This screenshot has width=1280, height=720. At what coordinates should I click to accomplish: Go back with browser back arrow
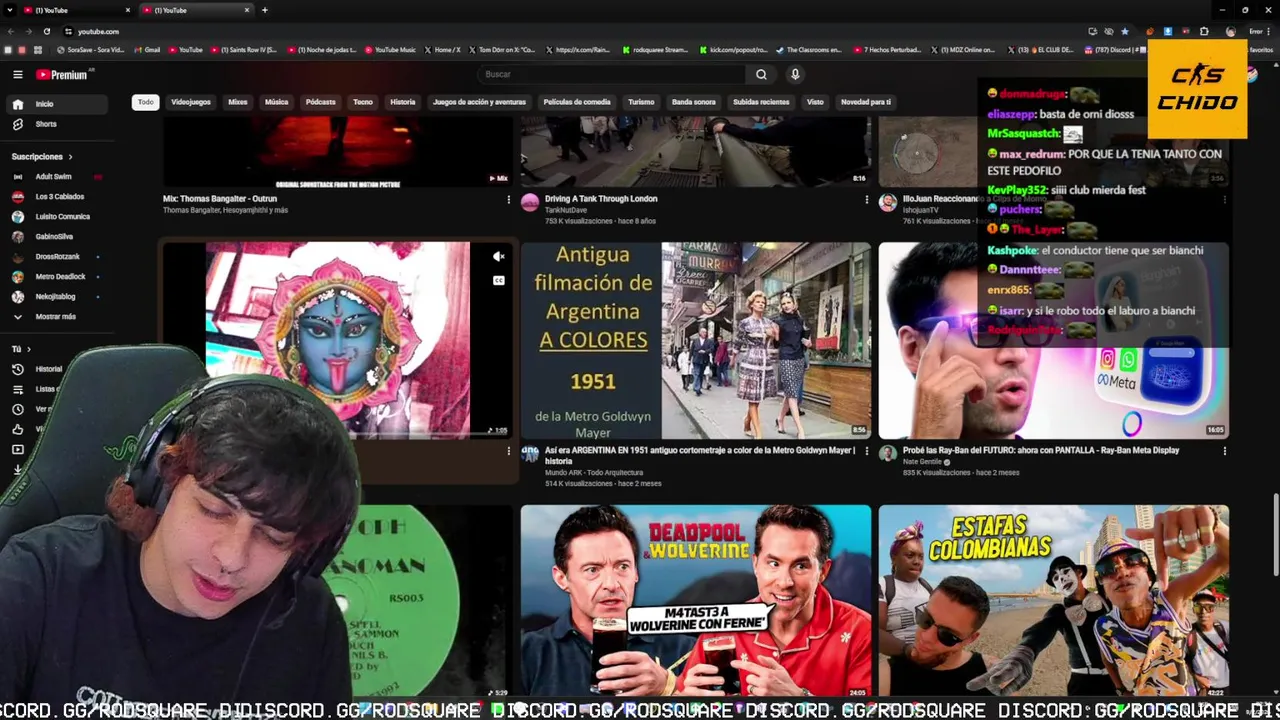[10, 31]
